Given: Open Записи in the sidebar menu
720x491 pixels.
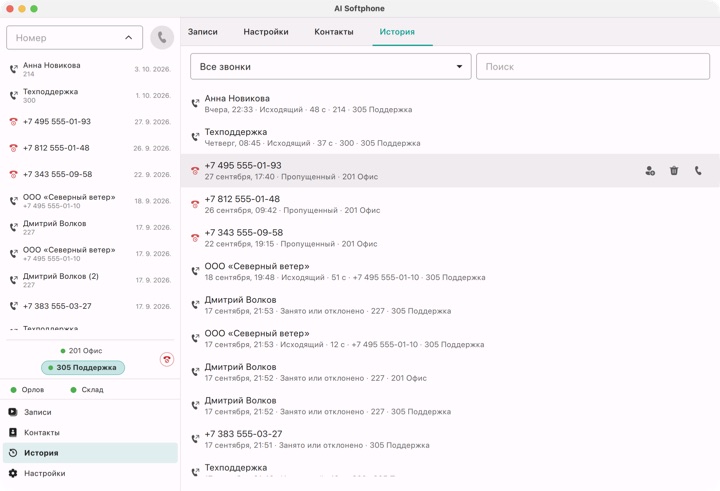Looking at the screenshot, I should 90,412.
